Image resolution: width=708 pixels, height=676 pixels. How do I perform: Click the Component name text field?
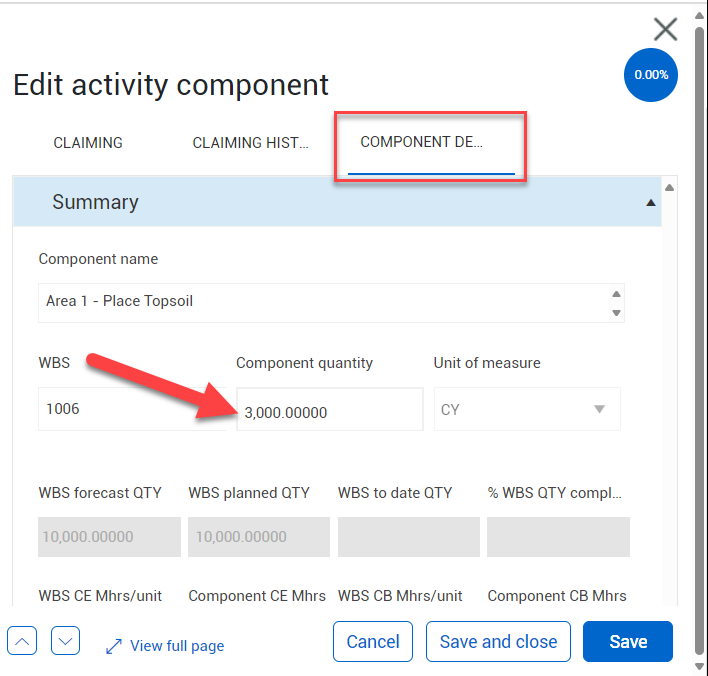(320, 302)
